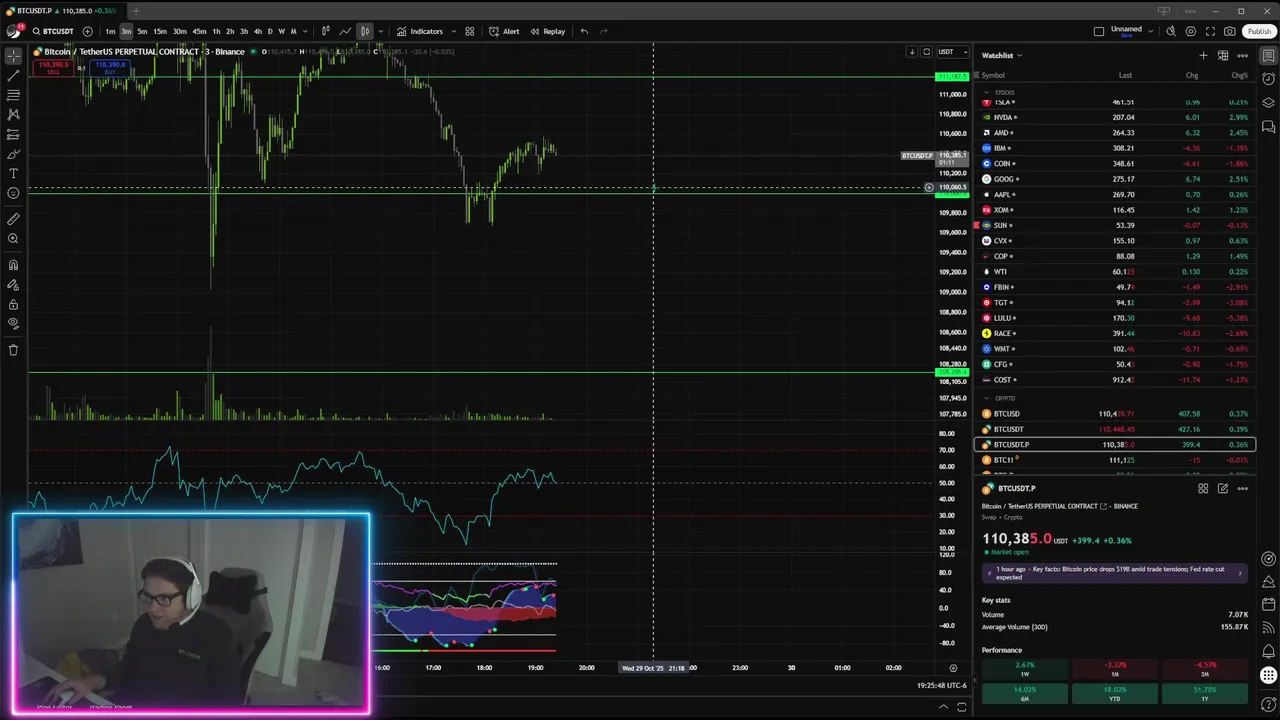Click the compare or add symbol plus
Image resolution: width=1280 pixels, height=720 pixels.
(87, 31)
